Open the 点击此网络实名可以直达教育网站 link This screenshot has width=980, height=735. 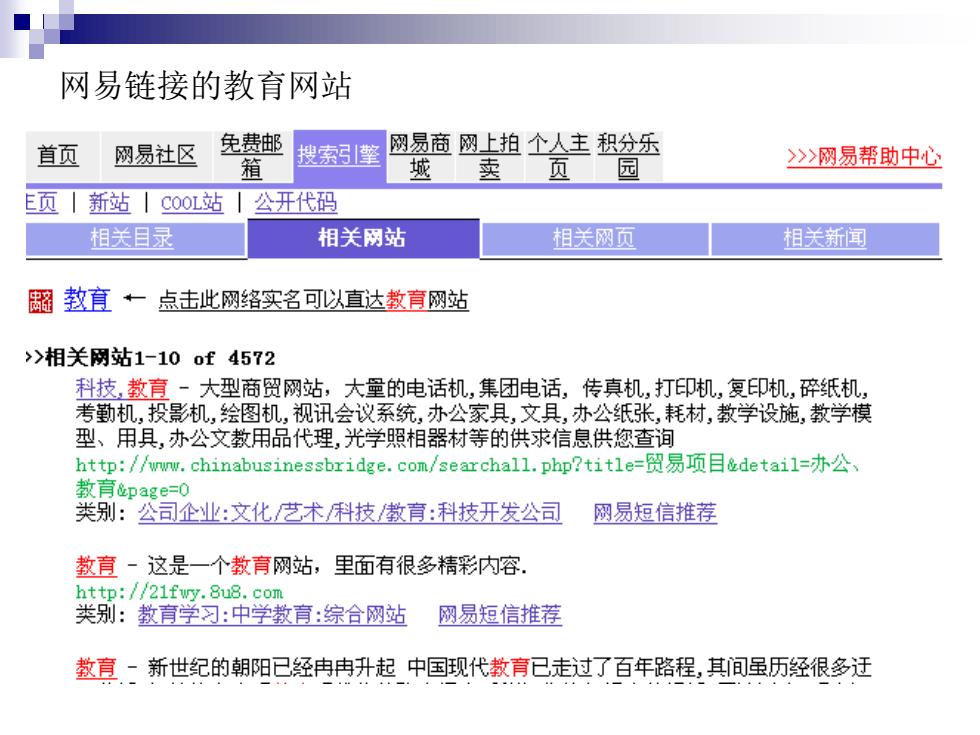tap(314, 301)
